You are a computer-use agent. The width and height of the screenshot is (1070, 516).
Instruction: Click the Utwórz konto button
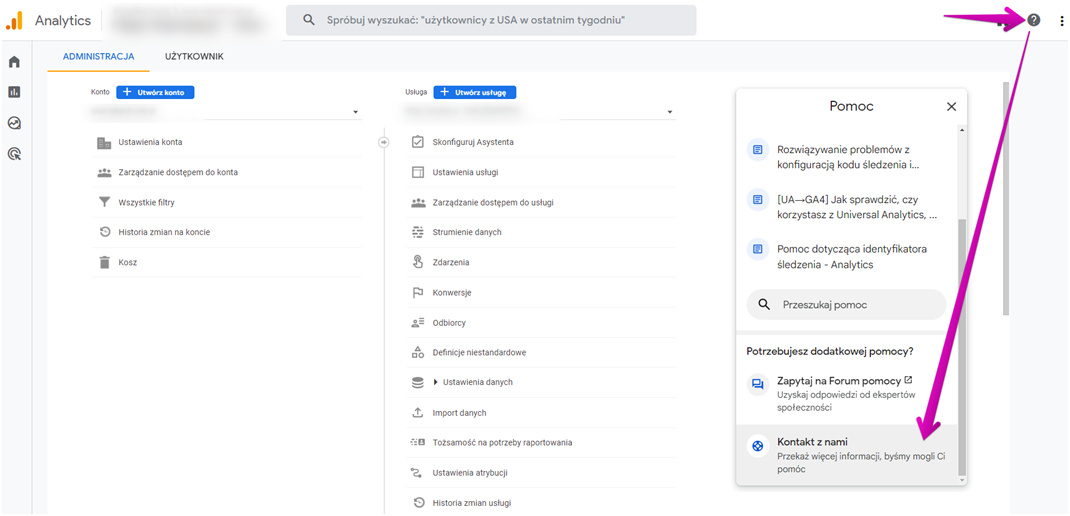155,92
